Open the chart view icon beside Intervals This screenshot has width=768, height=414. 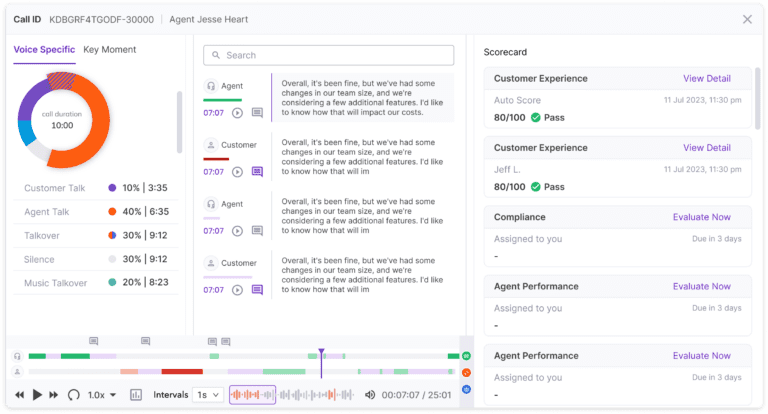pyautogui.click(x=136, y=395)
